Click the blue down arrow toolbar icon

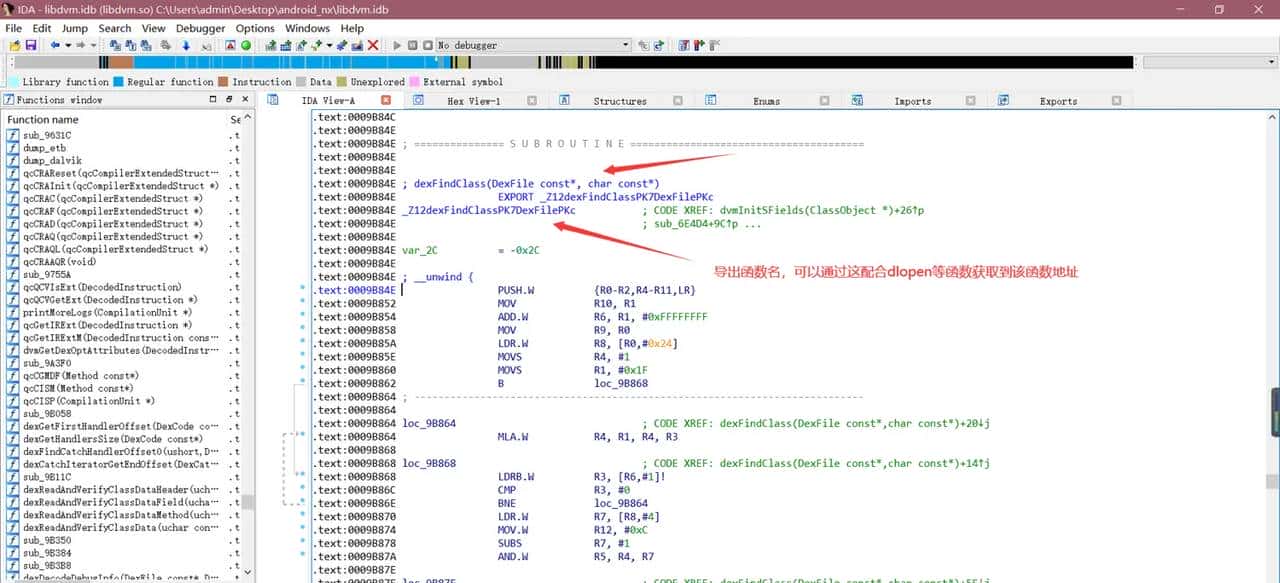(185, 46)
